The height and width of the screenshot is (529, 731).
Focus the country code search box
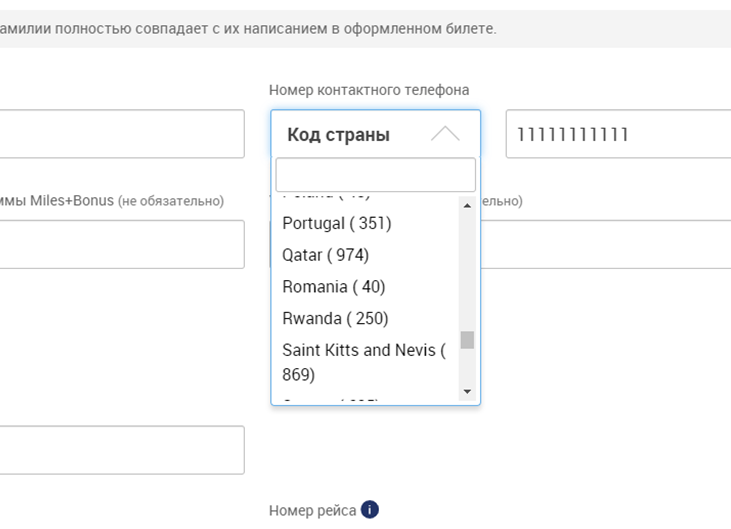pos(375,175)
